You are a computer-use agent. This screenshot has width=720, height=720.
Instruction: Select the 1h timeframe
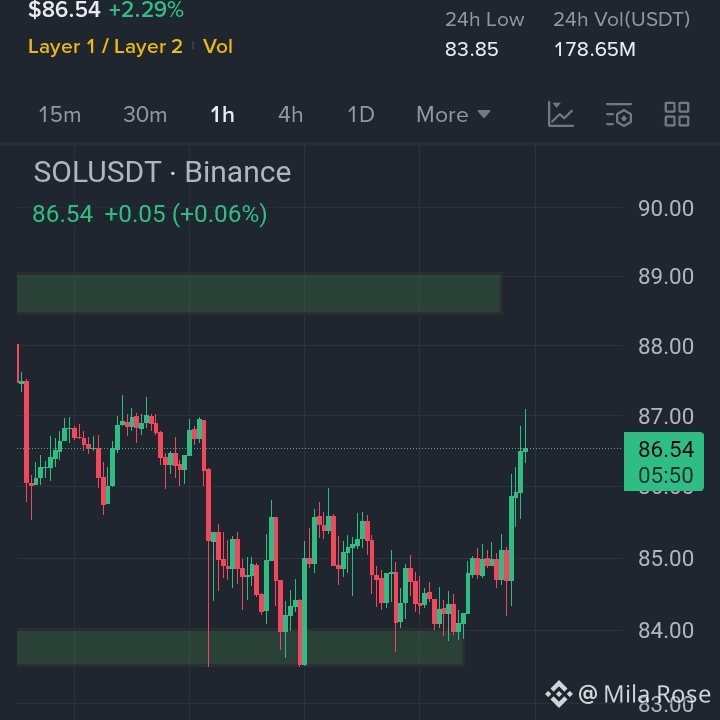(x=222, y=114)
